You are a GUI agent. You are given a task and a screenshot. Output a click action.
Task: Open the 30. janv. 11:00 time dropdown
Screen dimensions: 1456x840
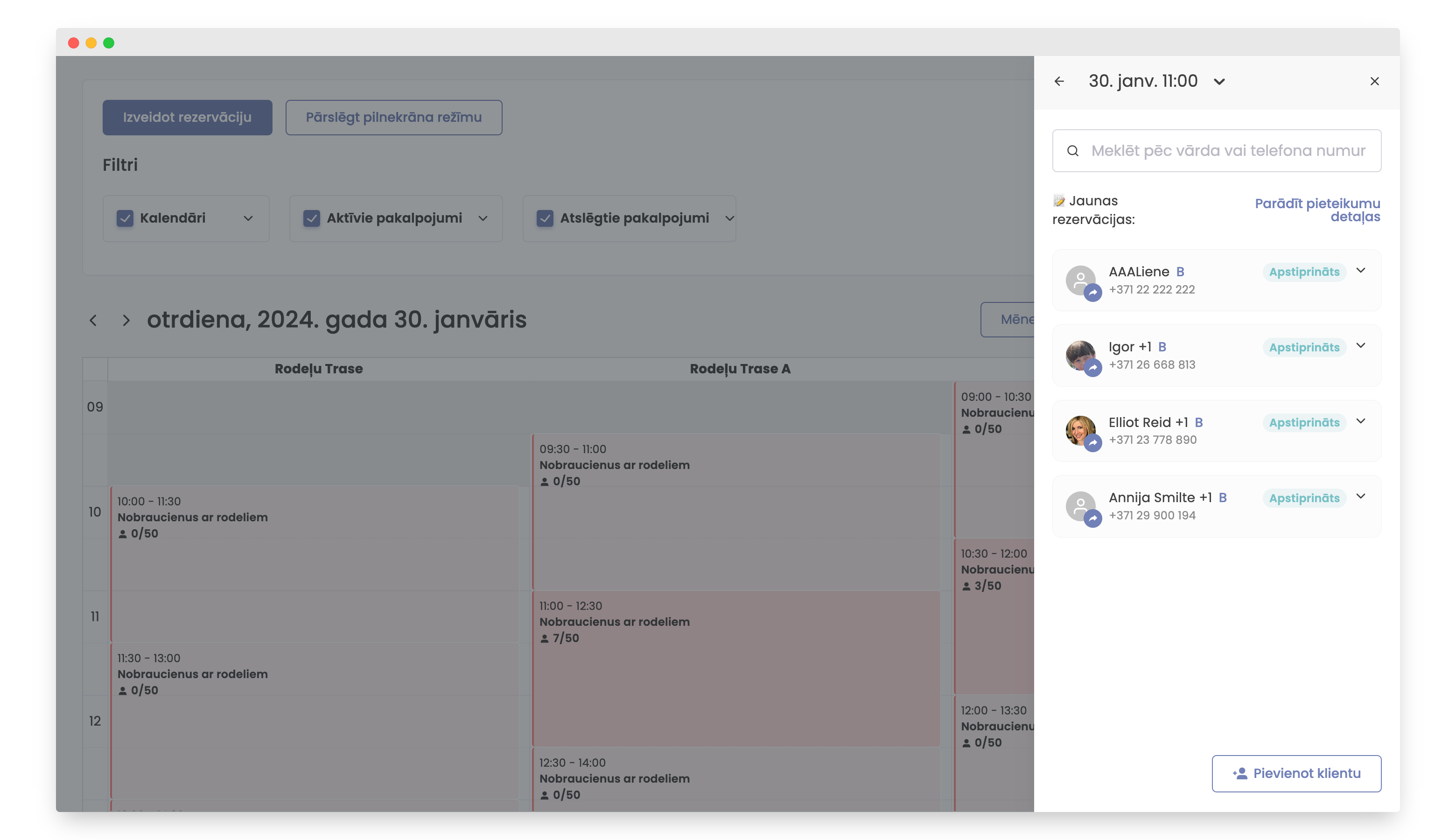pos(1219,81)
